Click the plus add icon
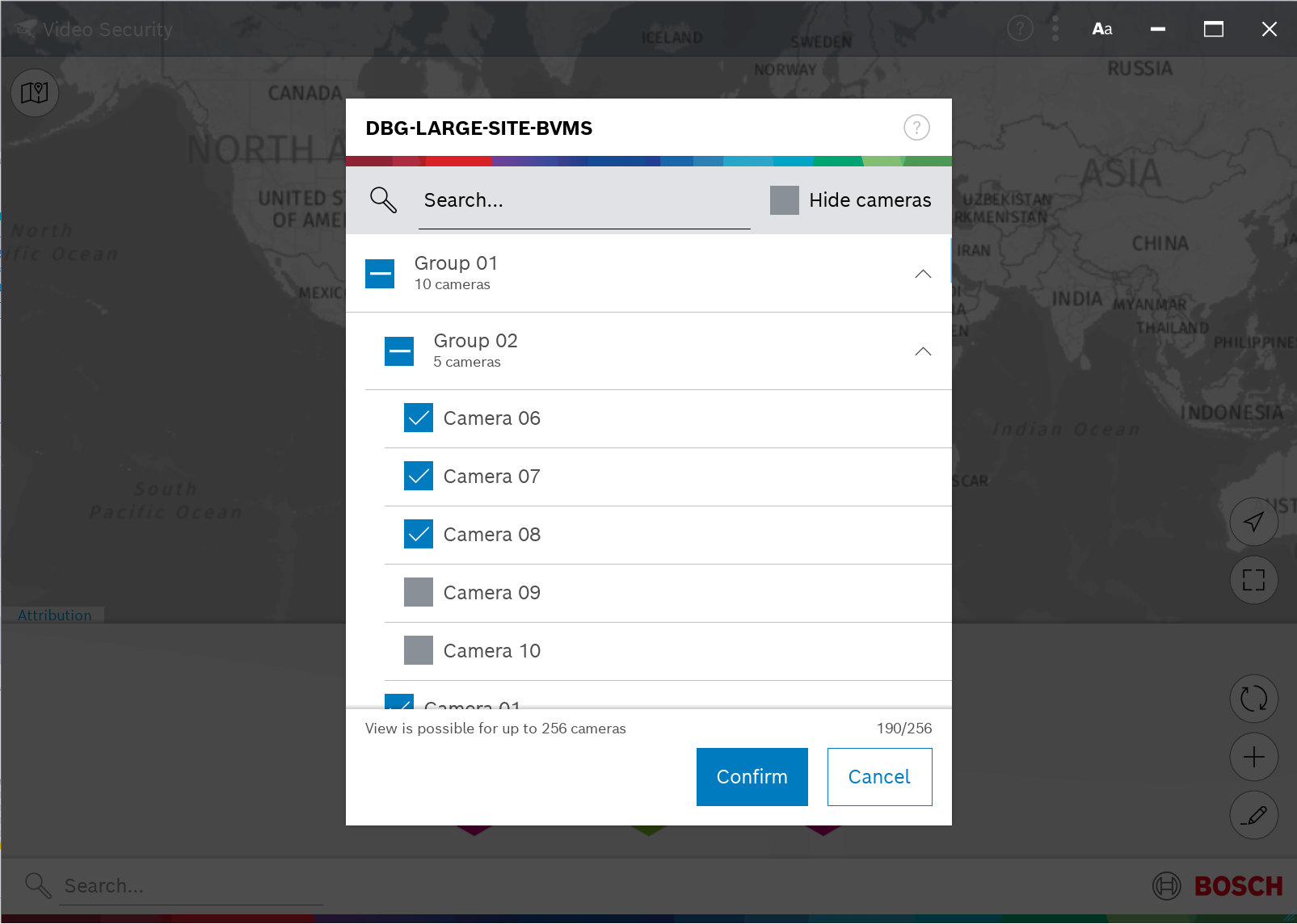The image size is (1297, 924). [1253, 757]
